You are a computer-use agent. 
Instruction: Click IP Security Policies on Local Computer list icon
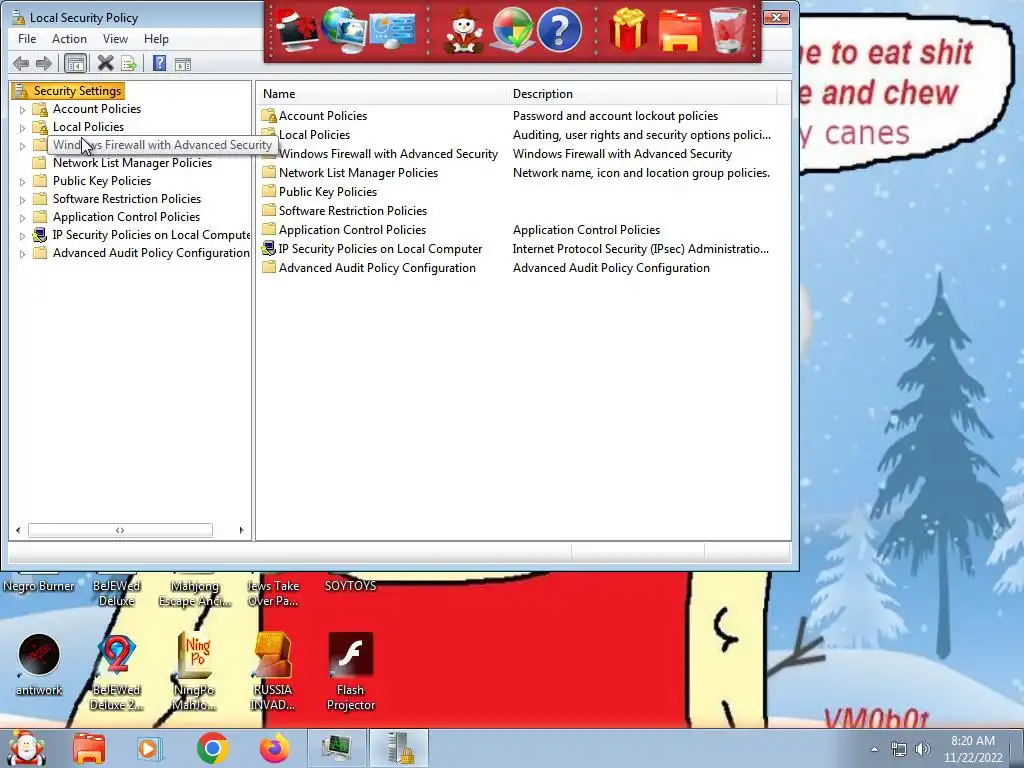[x=268, y=248]
